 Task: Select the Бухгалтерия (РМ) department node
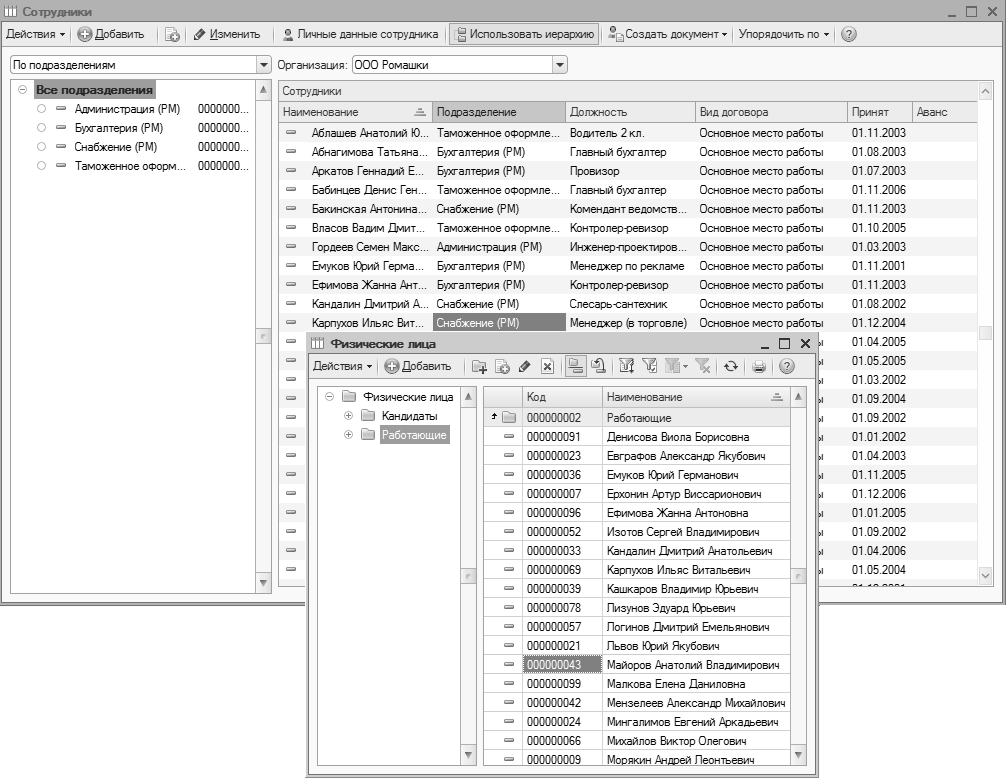click(118, 128)
